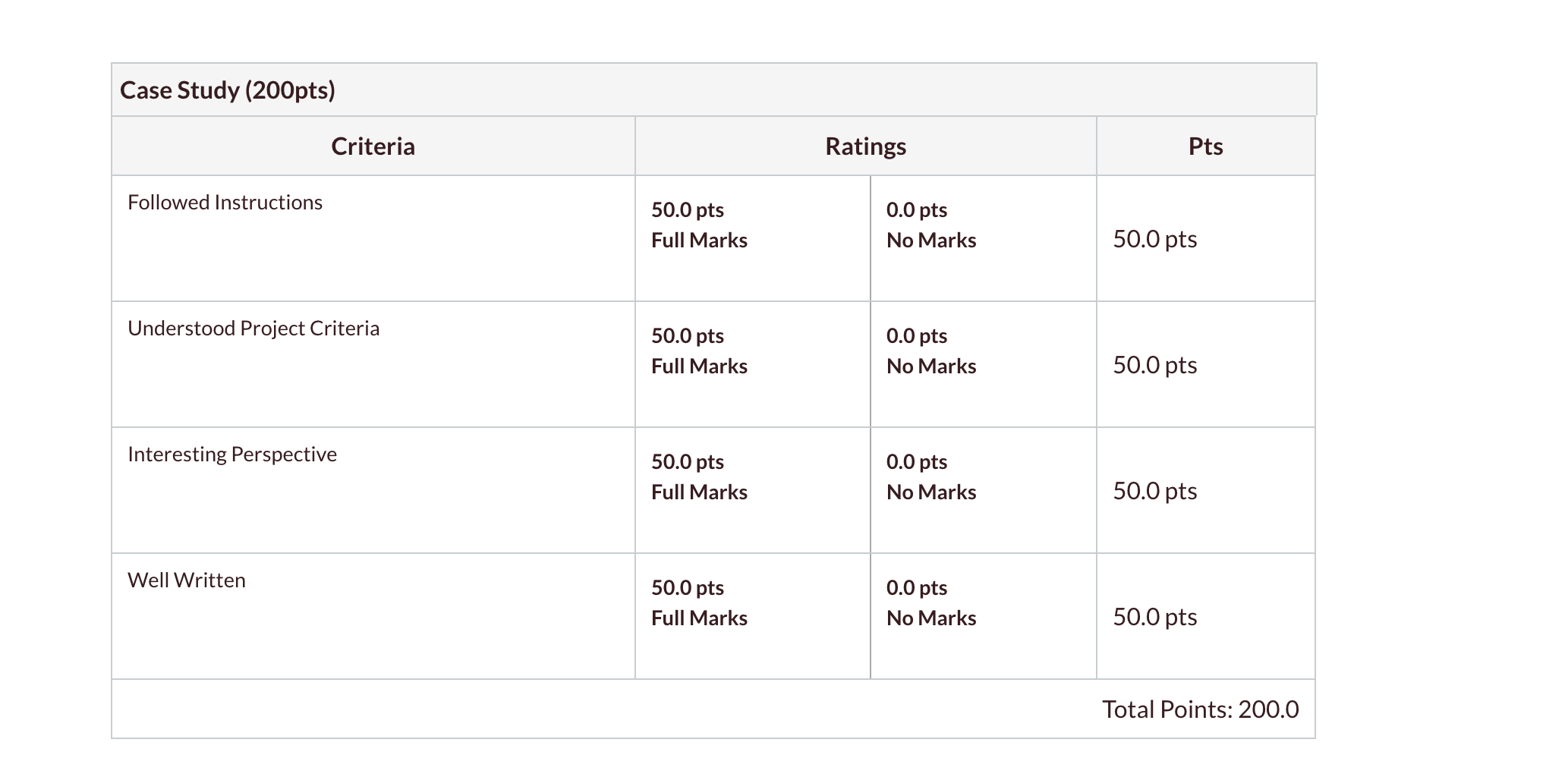Image resolution: width=1568 pixels, height=777 pixels.
Task: Choose No Marks for Understood Project Criteria
Action: pos(984,364)
